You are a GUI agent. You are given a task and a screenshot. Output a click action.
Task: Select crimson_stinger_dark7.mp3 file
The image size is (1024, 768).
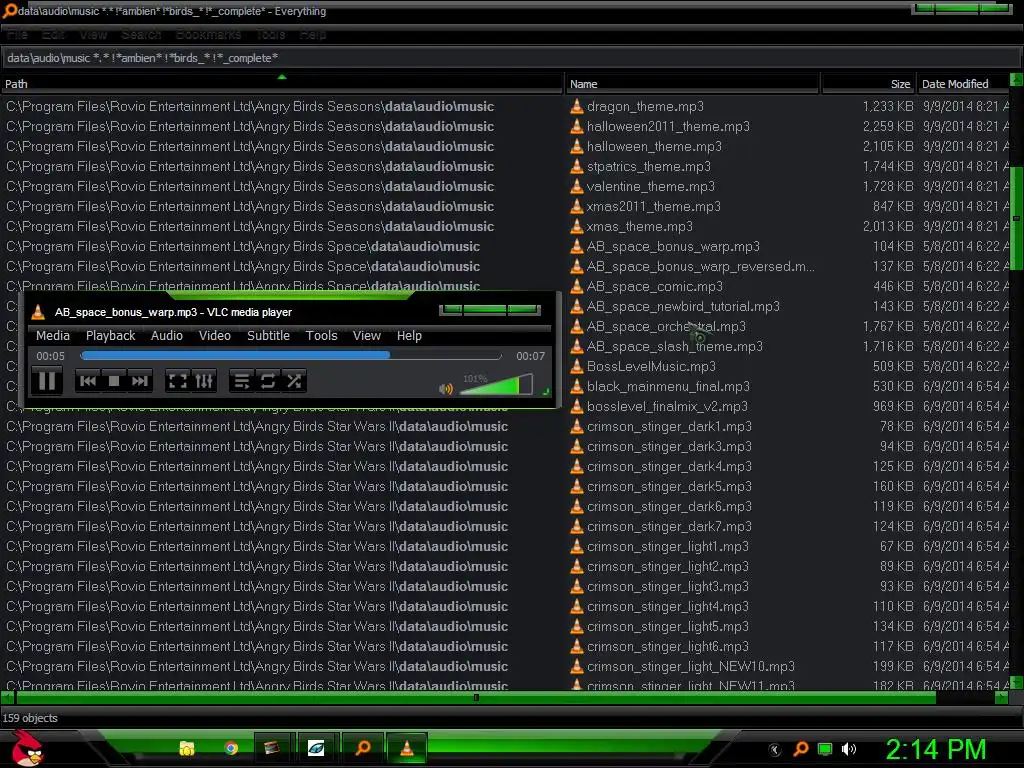point(669,526)
